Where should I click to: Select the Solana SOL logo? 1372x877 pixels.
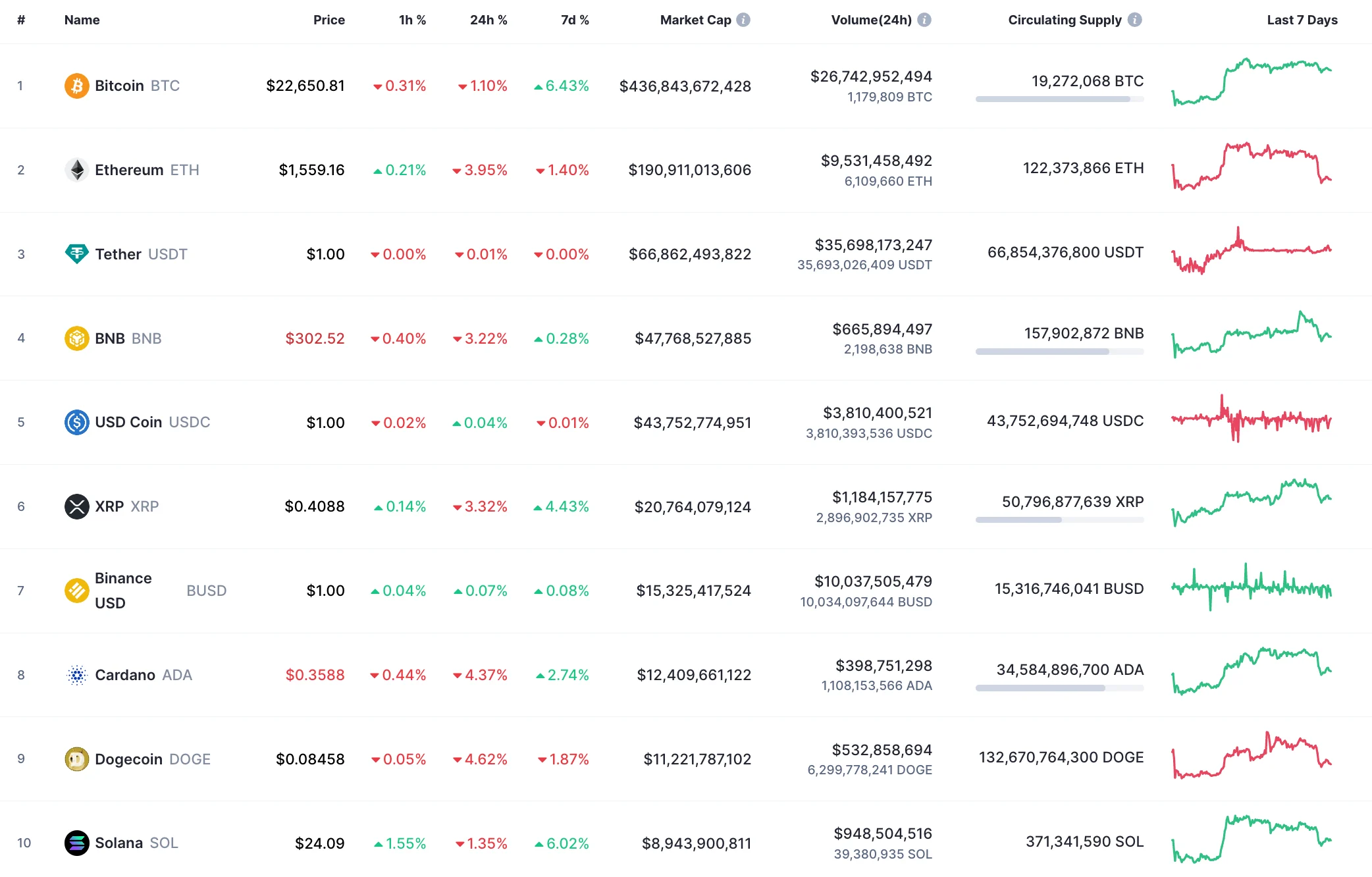pyautogui.click(x=76, y=843)
